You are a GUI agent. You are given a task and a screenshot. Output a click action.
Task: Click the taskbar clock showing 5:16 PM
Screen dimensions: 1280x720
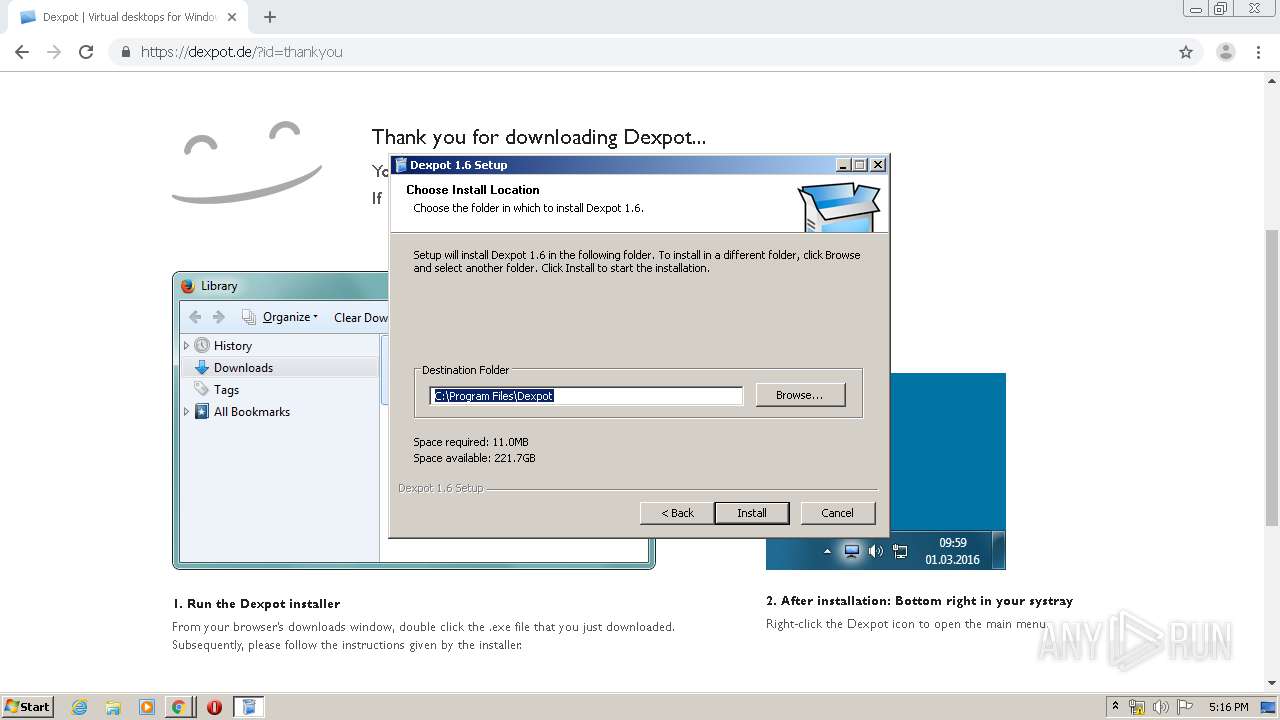(1228, 707)
